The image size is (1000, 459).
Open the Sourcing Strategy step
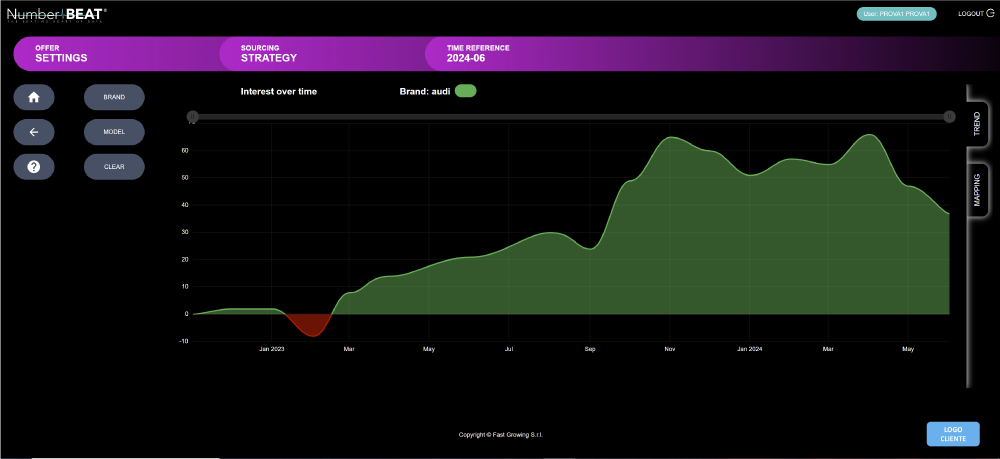pos(322,54)
